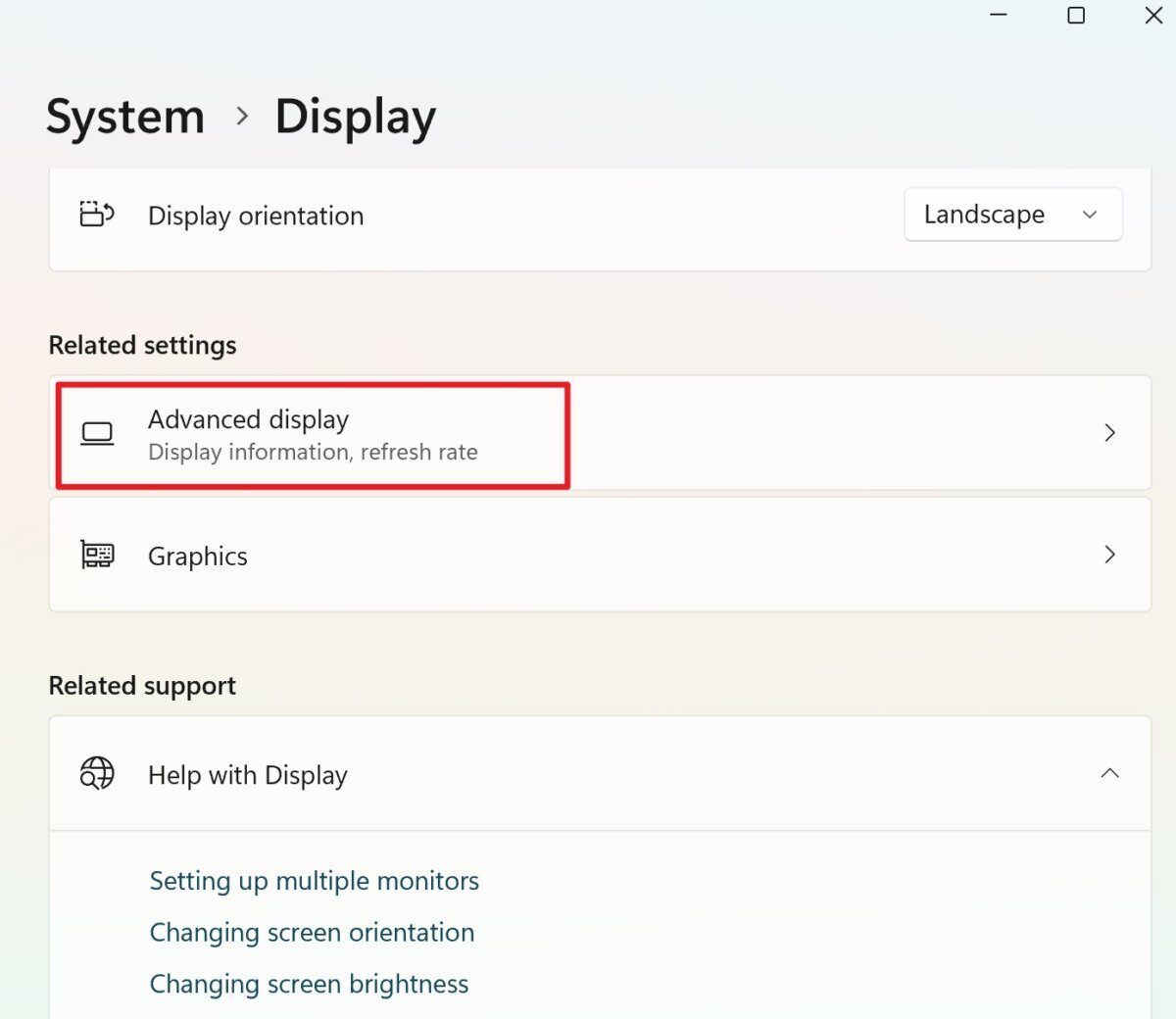Click the Related settings heading area
This screenshot has height=1019, width=1176.
click(142, 345)
